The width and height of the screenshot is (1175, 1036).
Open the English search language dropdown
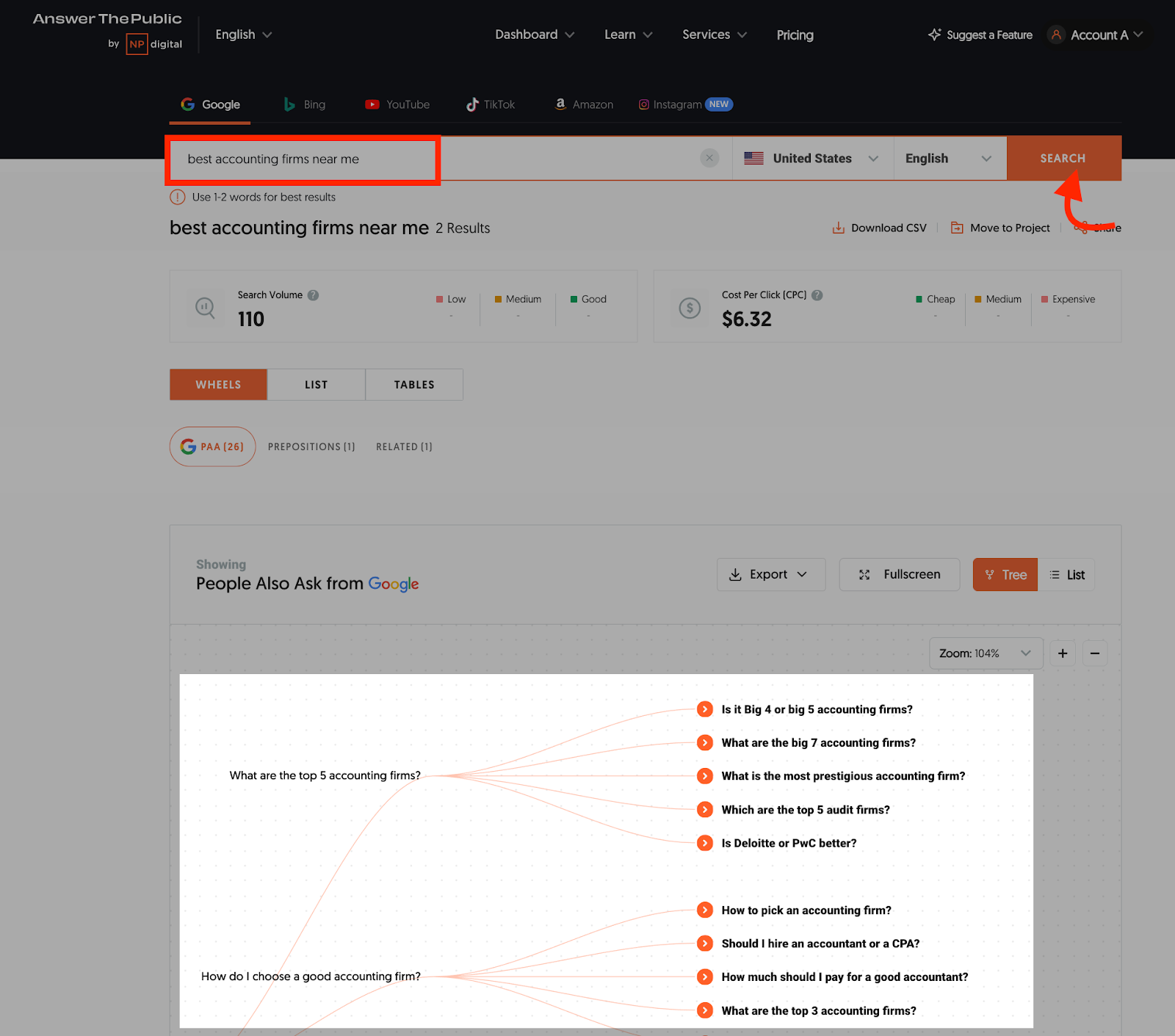pyautogui.click(x=949, y=159)
